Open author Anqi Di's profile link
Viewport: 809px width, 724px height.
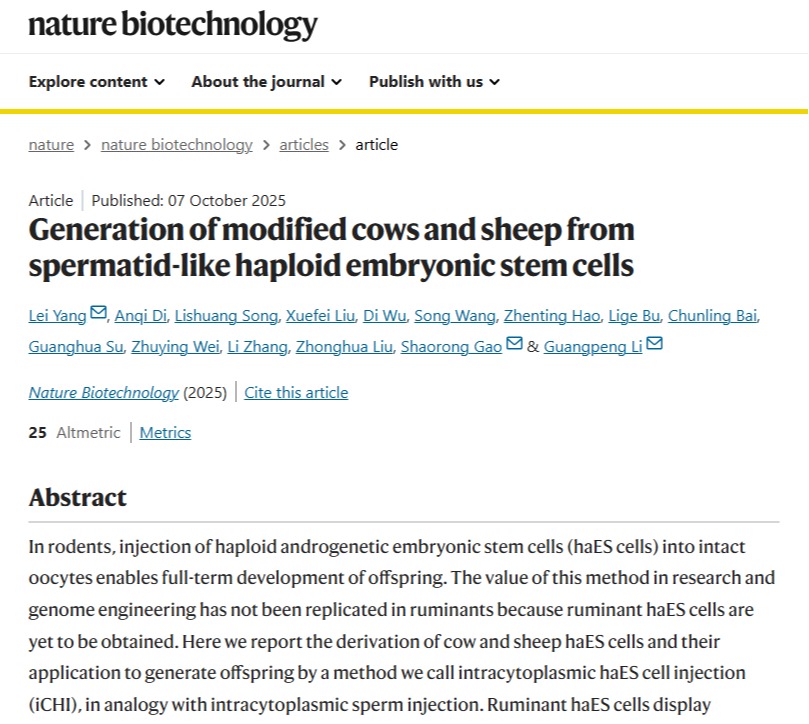click(x=139, y=316)
